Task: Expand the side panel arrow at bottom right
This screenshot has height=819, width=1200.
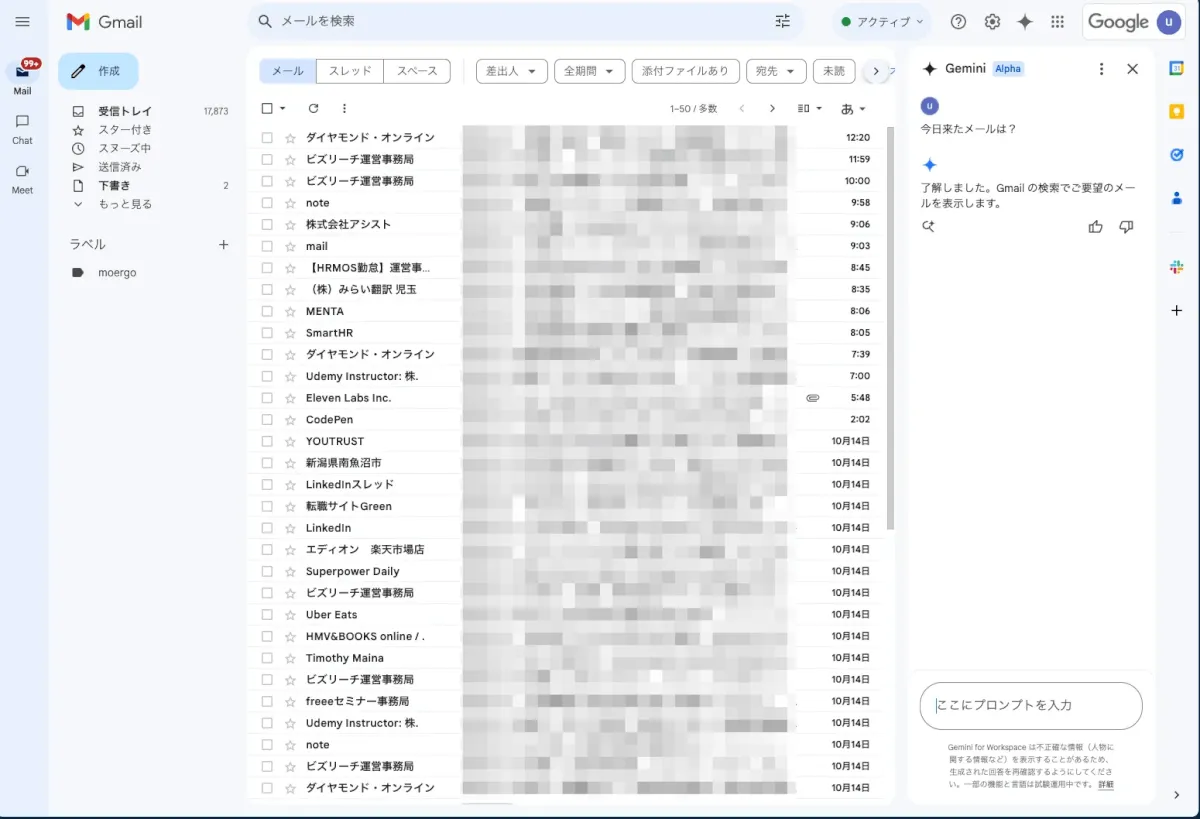Action: click(x=1177, y=795)
